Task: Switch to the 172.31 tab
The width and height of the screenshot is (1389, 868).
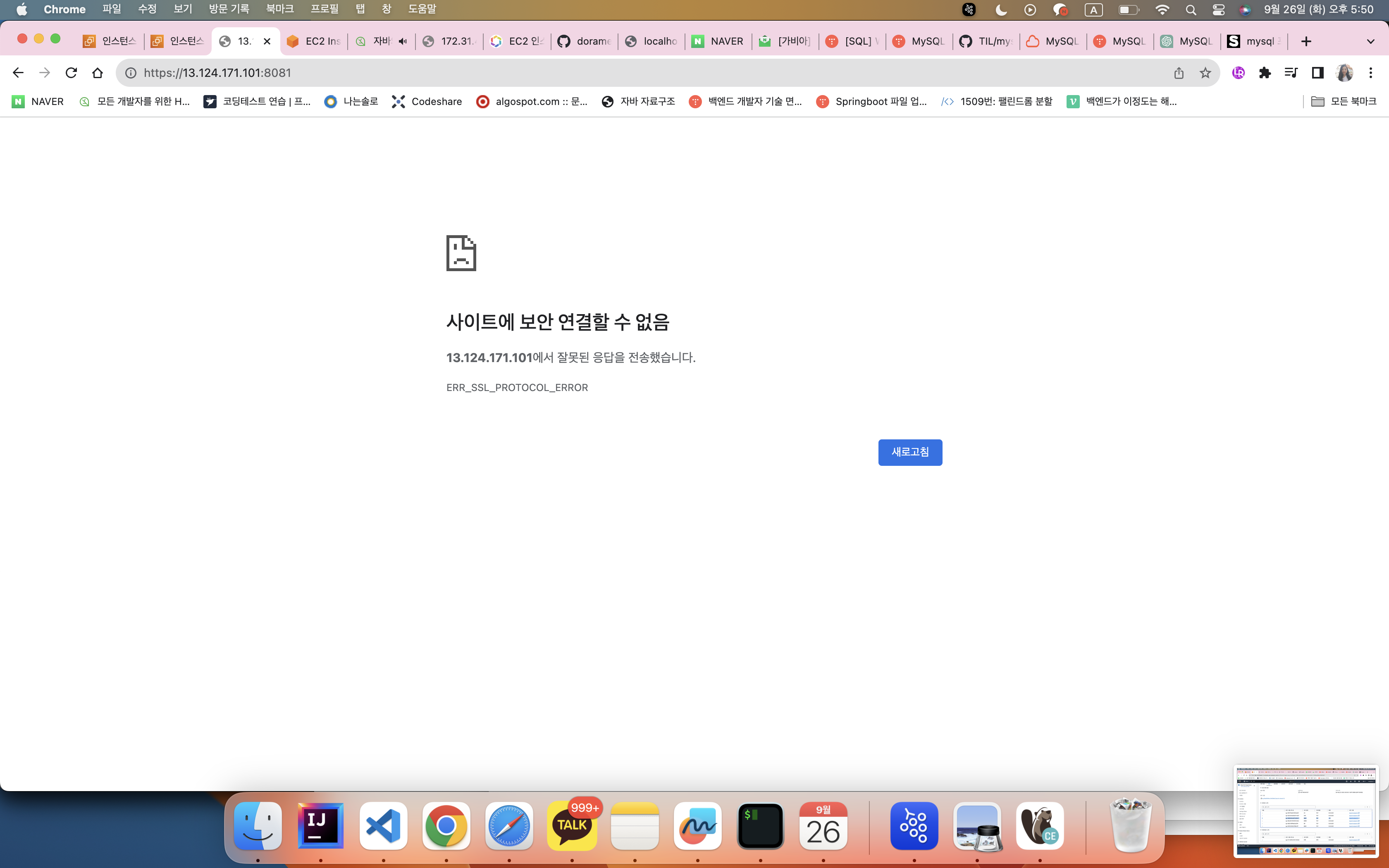Action: 449,41
